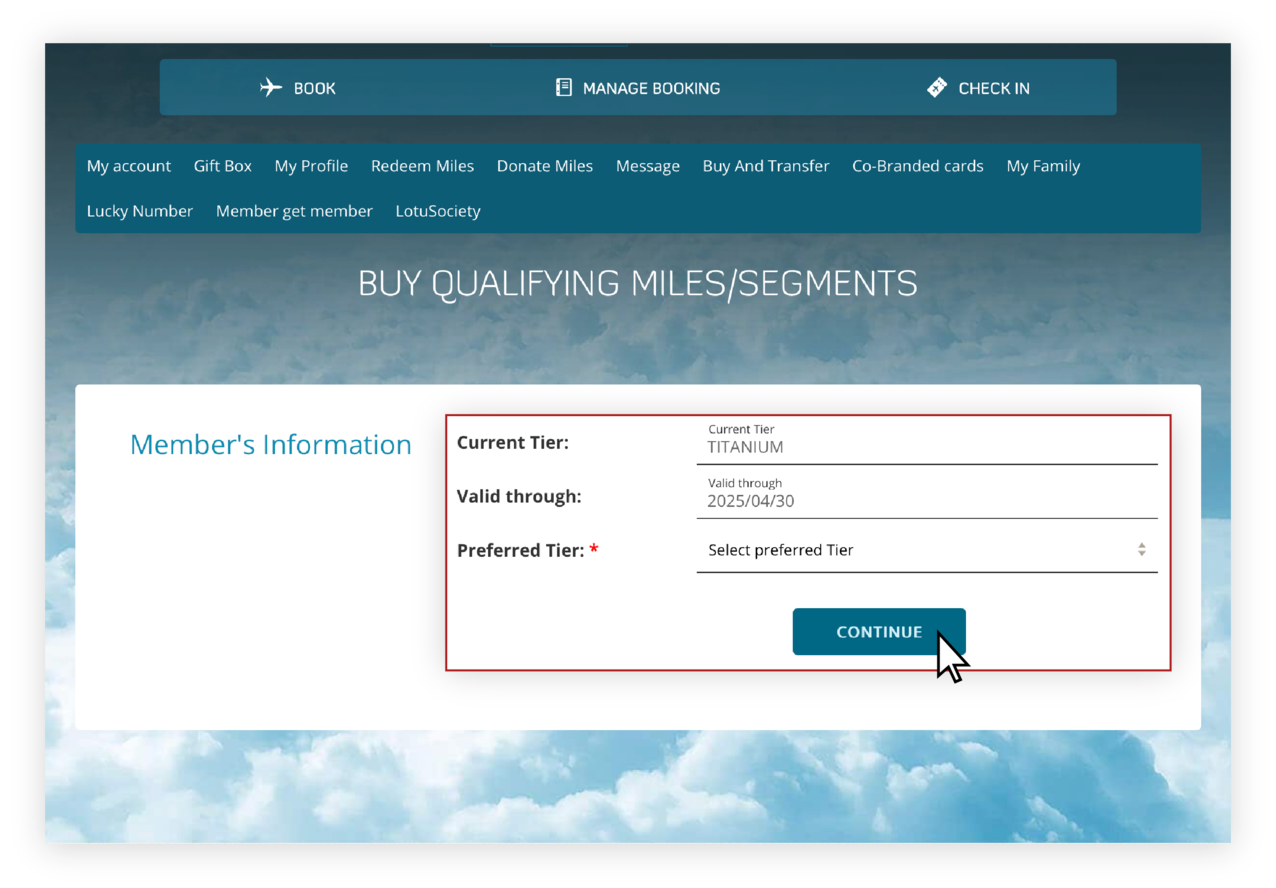Image resolution: width=1276 pixels, height=888 pixels.
Task: Click the ticket icon next to CHECK IN
Action: point(936,87)
